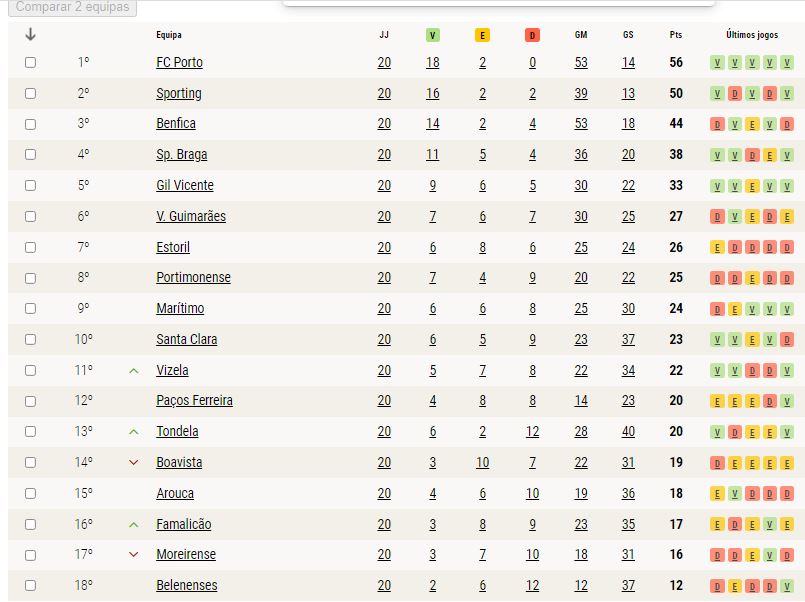The image size is (805, 602).
Task: Open the Sporting team link
Action: point(179,93)
